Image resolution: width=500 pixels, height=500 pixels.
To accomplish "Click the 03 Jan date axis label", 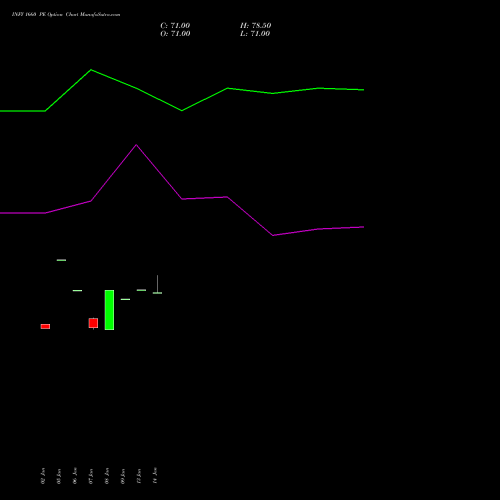I will tap(59, 476).
